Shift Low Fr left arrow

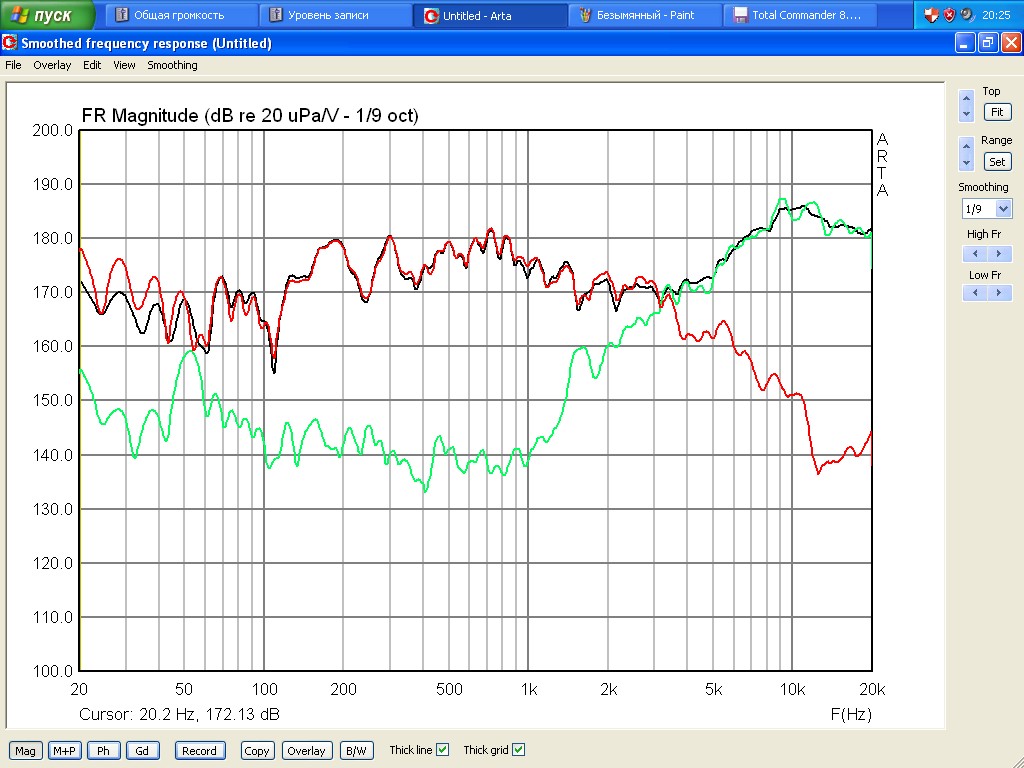click(x=975, y=293)
